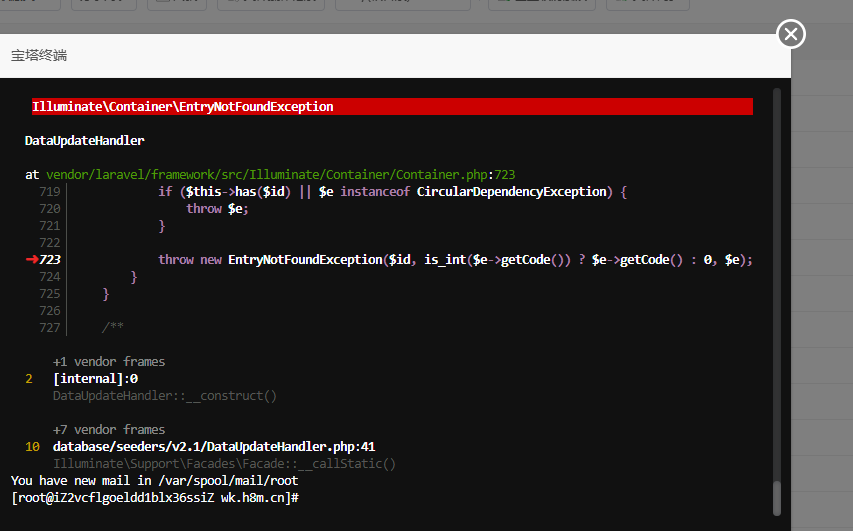
Task: Click the 'You have new mail' message
Action: (154, 481)
